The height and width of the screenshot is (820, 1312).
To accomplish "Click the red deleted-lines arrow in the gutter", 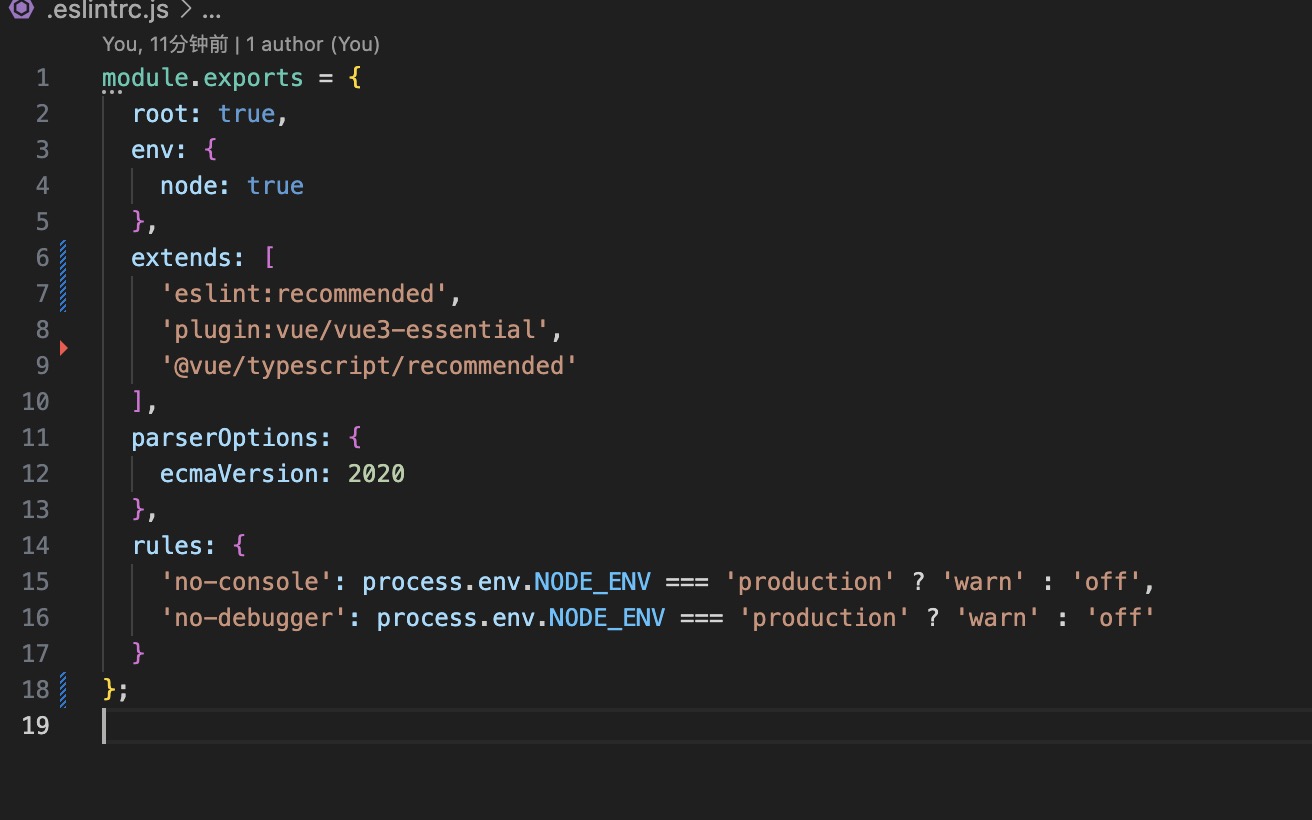I will 63,348.
